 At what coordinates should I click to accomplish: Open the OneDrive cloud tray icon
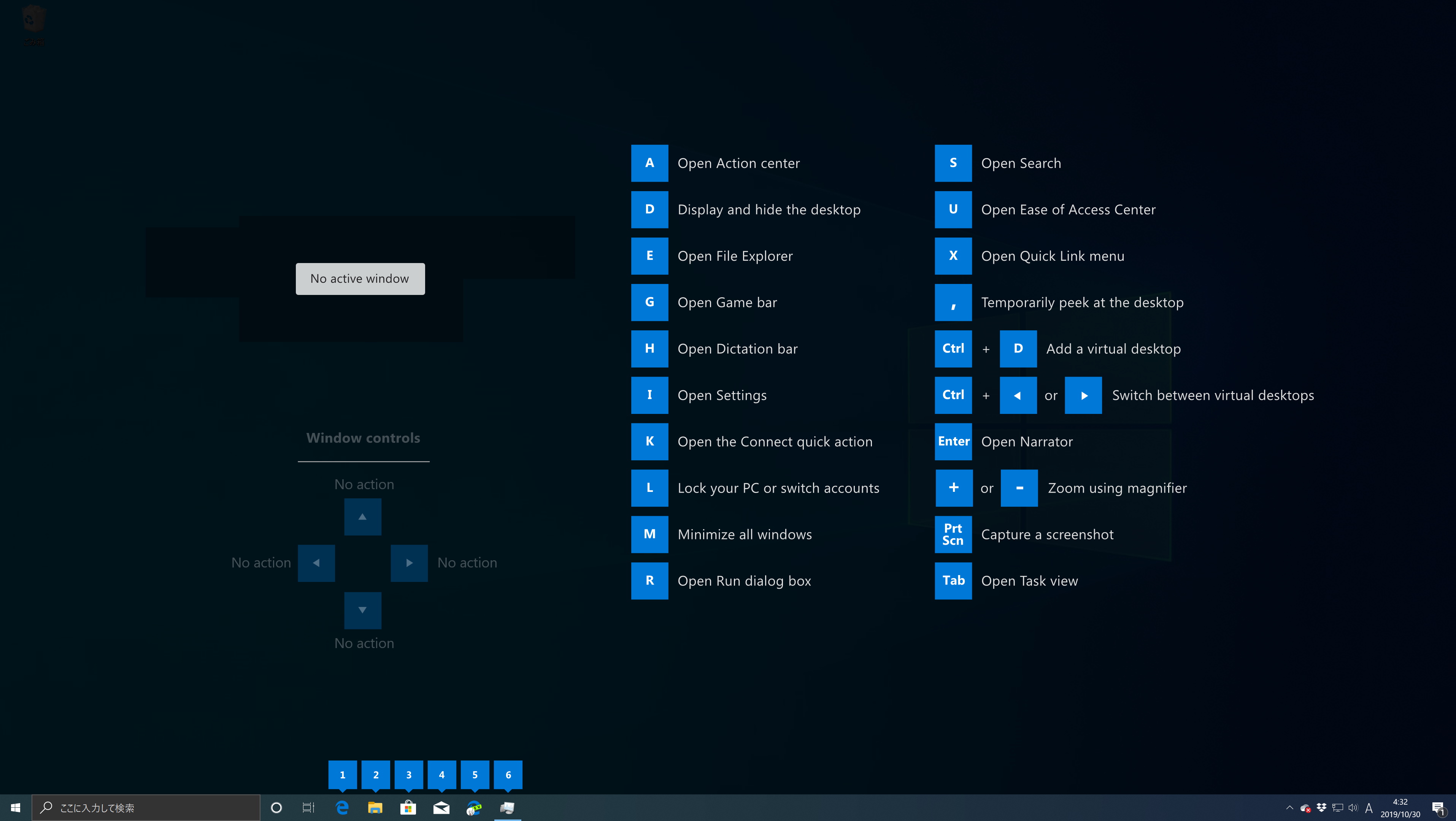(1306, 808)
